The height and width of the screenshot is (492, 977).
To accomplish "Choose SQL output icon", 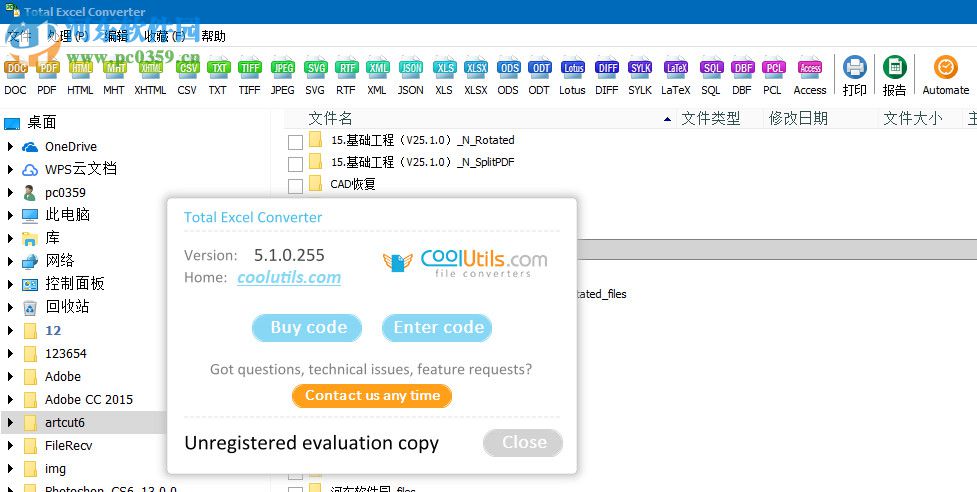I will tap(711, 69).
